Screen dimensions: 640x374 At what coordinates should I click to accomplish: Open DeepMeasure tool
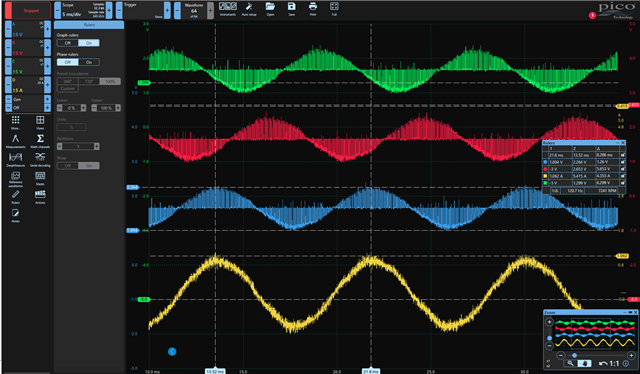click(x=16, y=160)
